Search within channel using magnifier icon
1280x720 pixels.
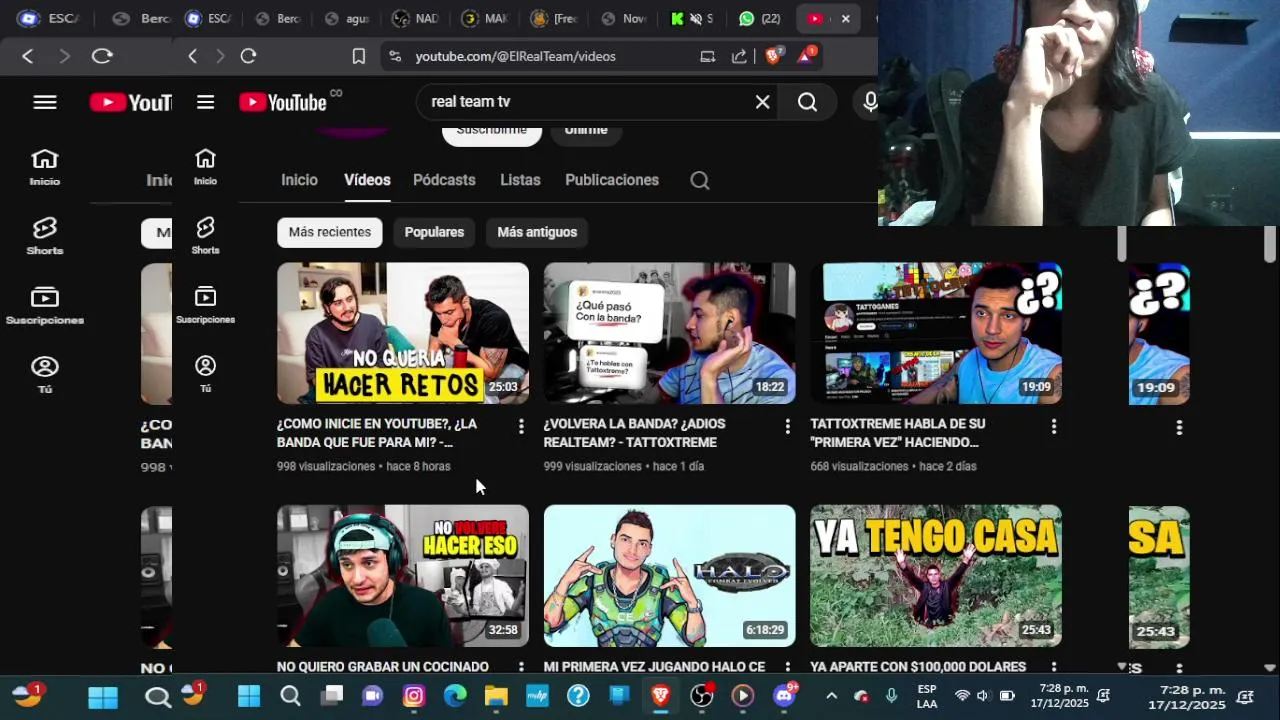click(x=700, y=181)
